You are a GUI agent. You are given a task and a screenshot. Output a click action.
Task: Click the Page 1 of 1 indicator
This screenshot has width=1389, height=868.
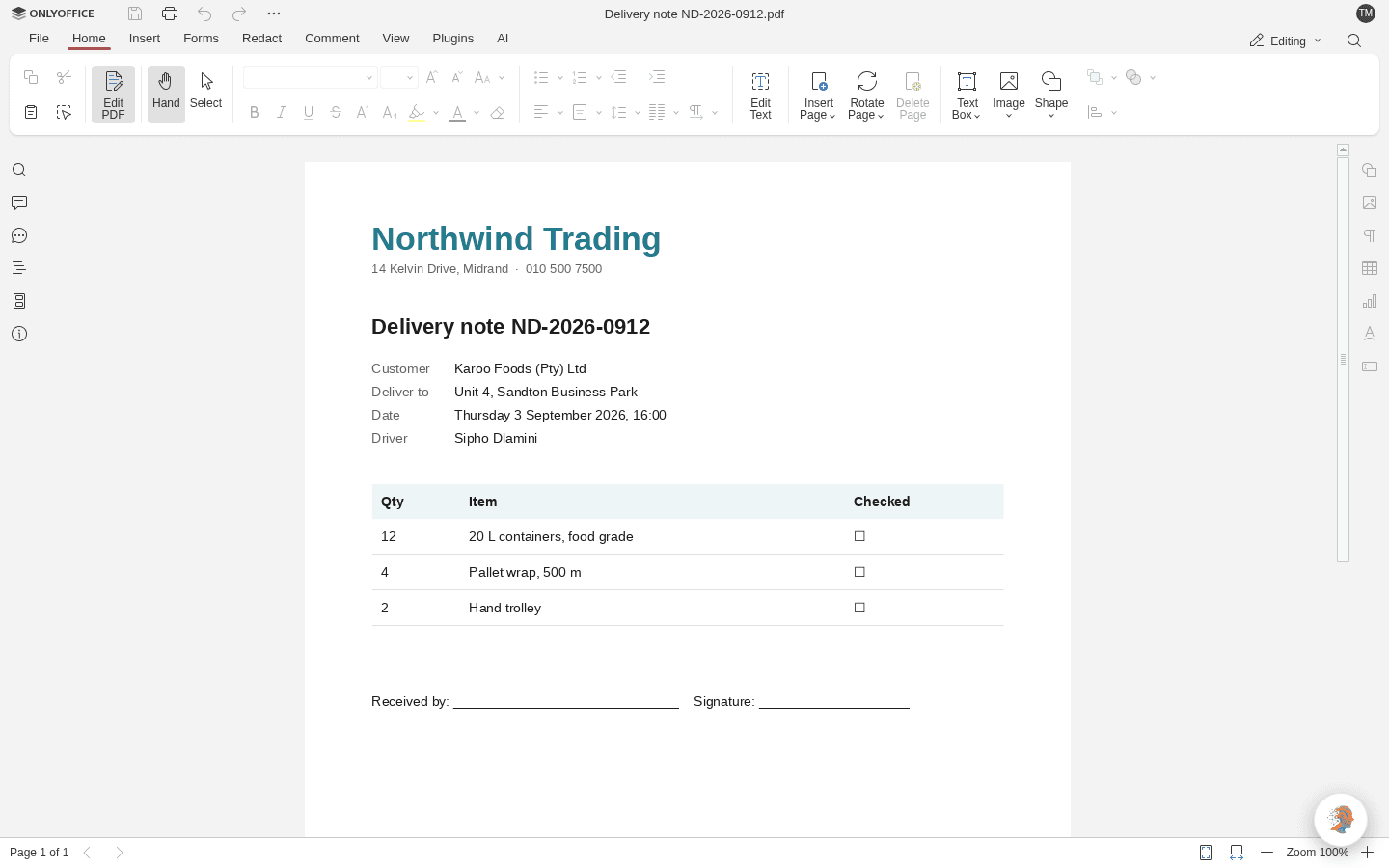pyautogui.click(x=39, y=853)
